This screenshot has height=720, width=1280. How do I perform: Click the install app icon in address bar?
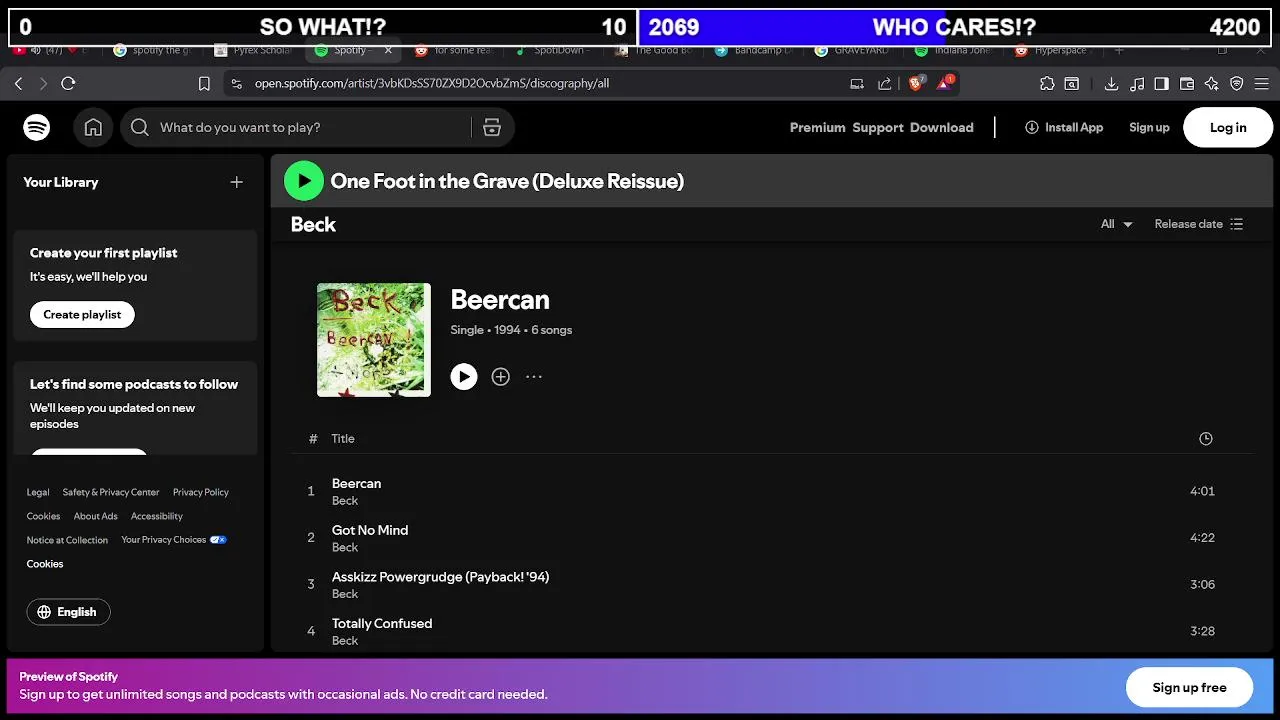click(857, 84)
